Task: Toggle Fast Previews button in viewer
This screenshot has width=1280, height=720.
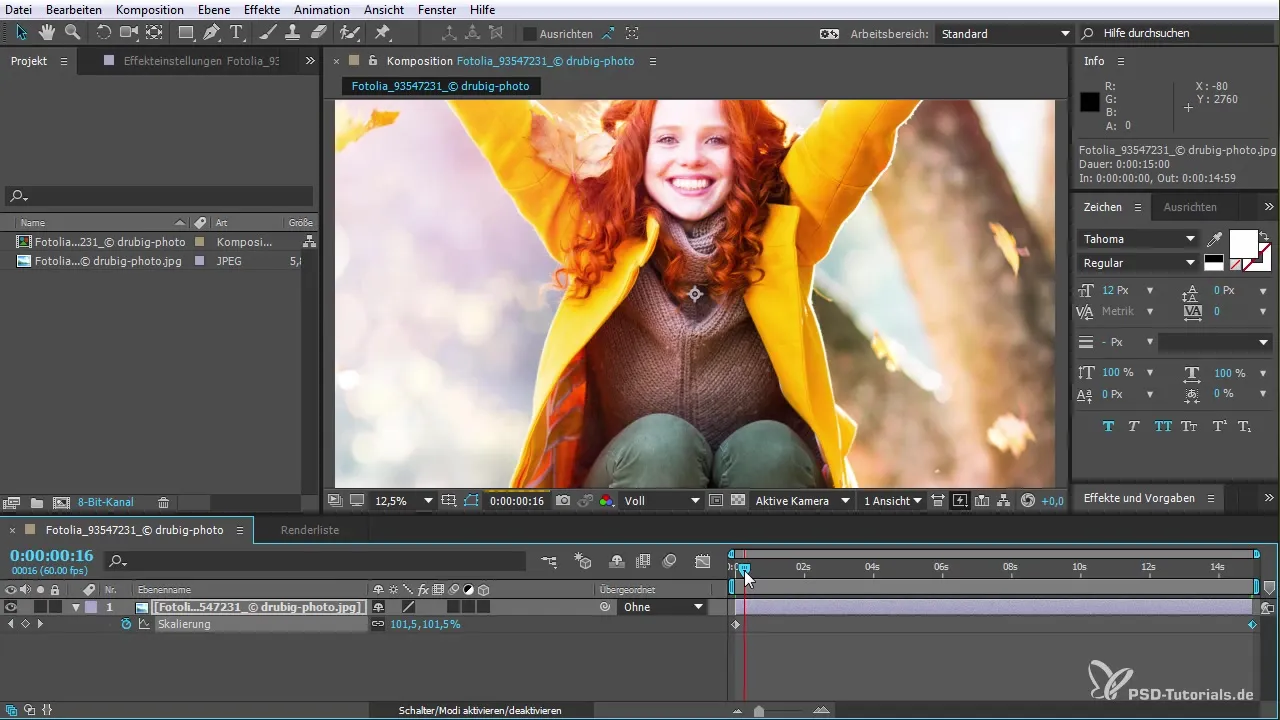Action: [x=960, y=501]
